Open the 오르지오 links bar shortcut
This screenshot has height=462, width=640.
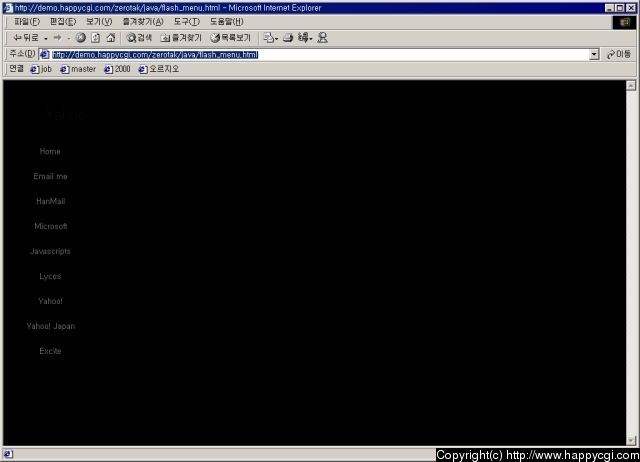159,69
